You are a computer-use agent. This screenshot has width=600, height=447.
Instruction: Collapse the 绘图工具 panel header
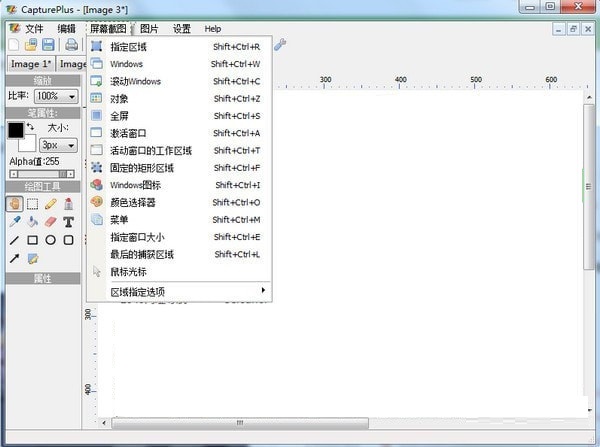(x=43, y=187)
